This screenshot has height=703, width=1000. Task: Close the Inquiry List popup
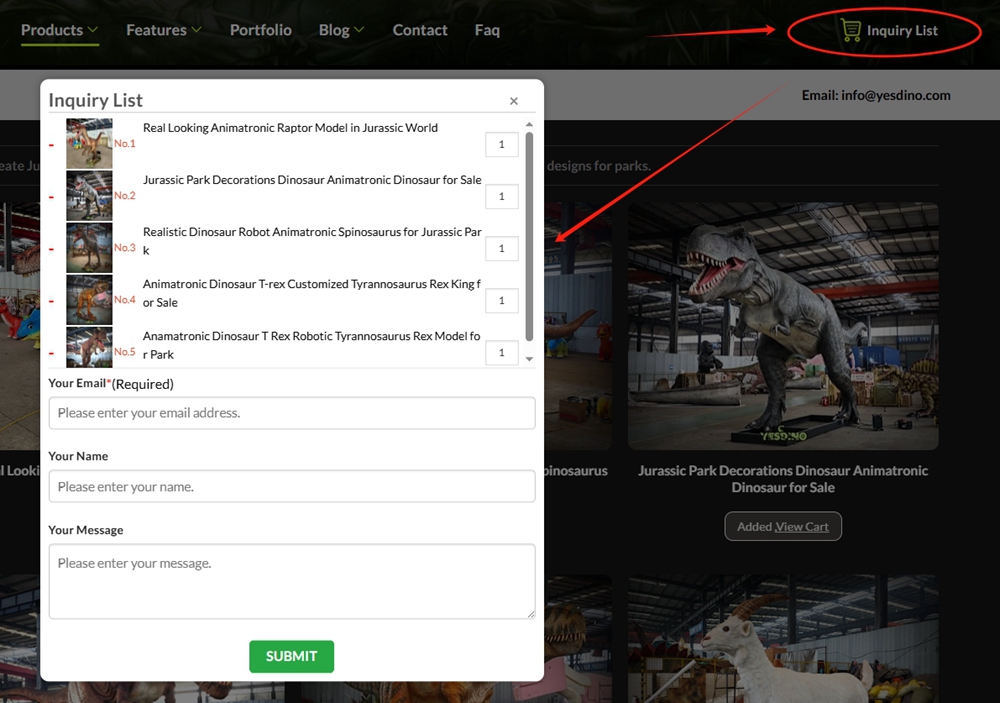point(513,100)
